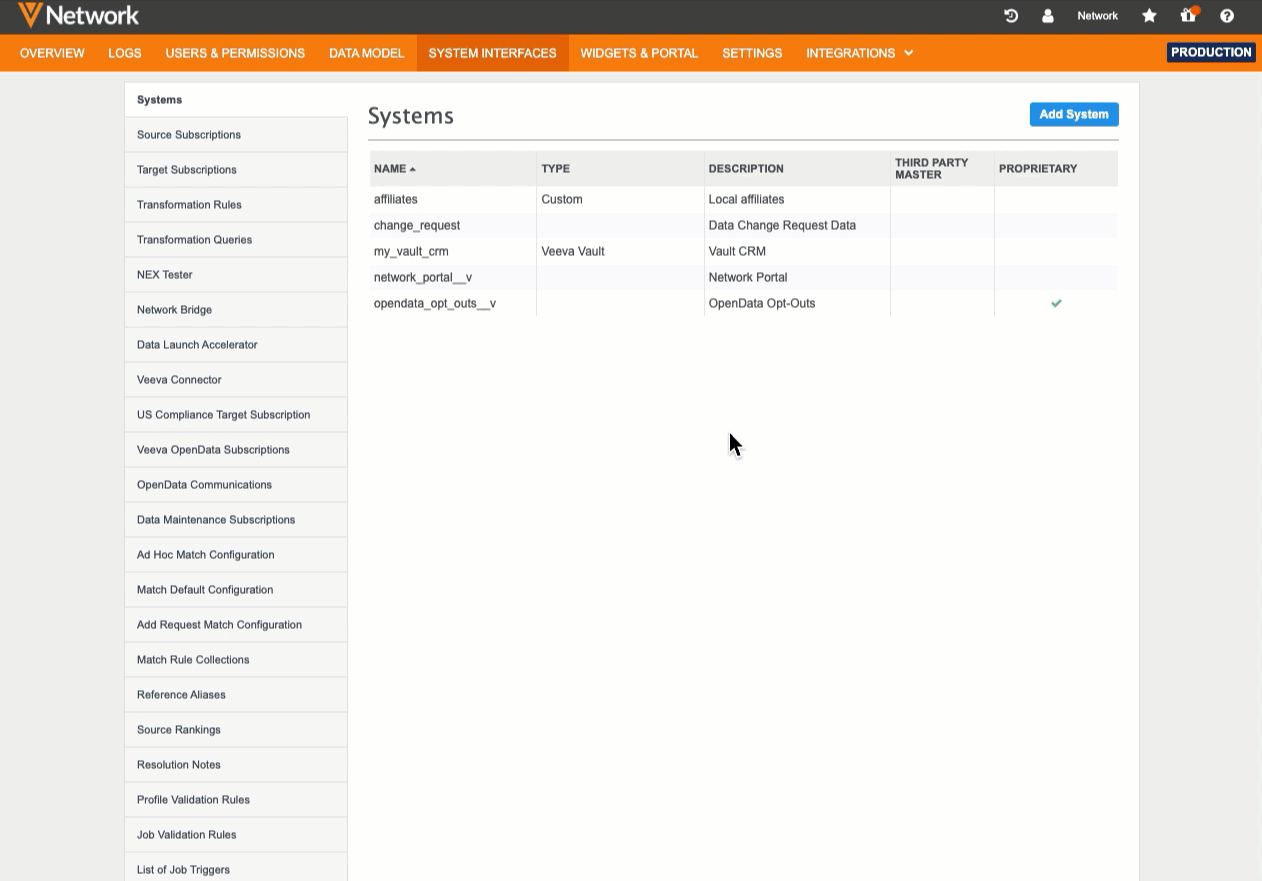
Task: Open the Settings tab
Action: pos(752,53)
